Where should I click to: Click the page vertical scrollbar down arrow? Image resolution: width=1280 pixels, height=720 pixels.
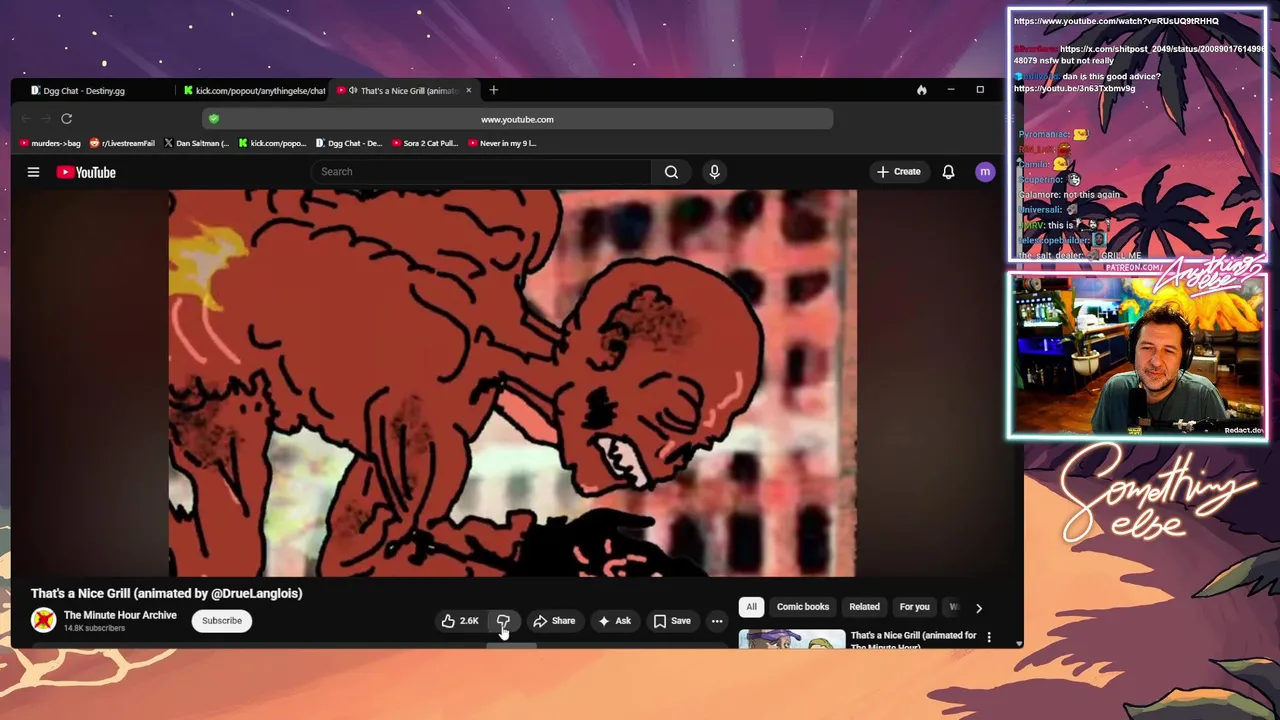tap(1019, 643)
